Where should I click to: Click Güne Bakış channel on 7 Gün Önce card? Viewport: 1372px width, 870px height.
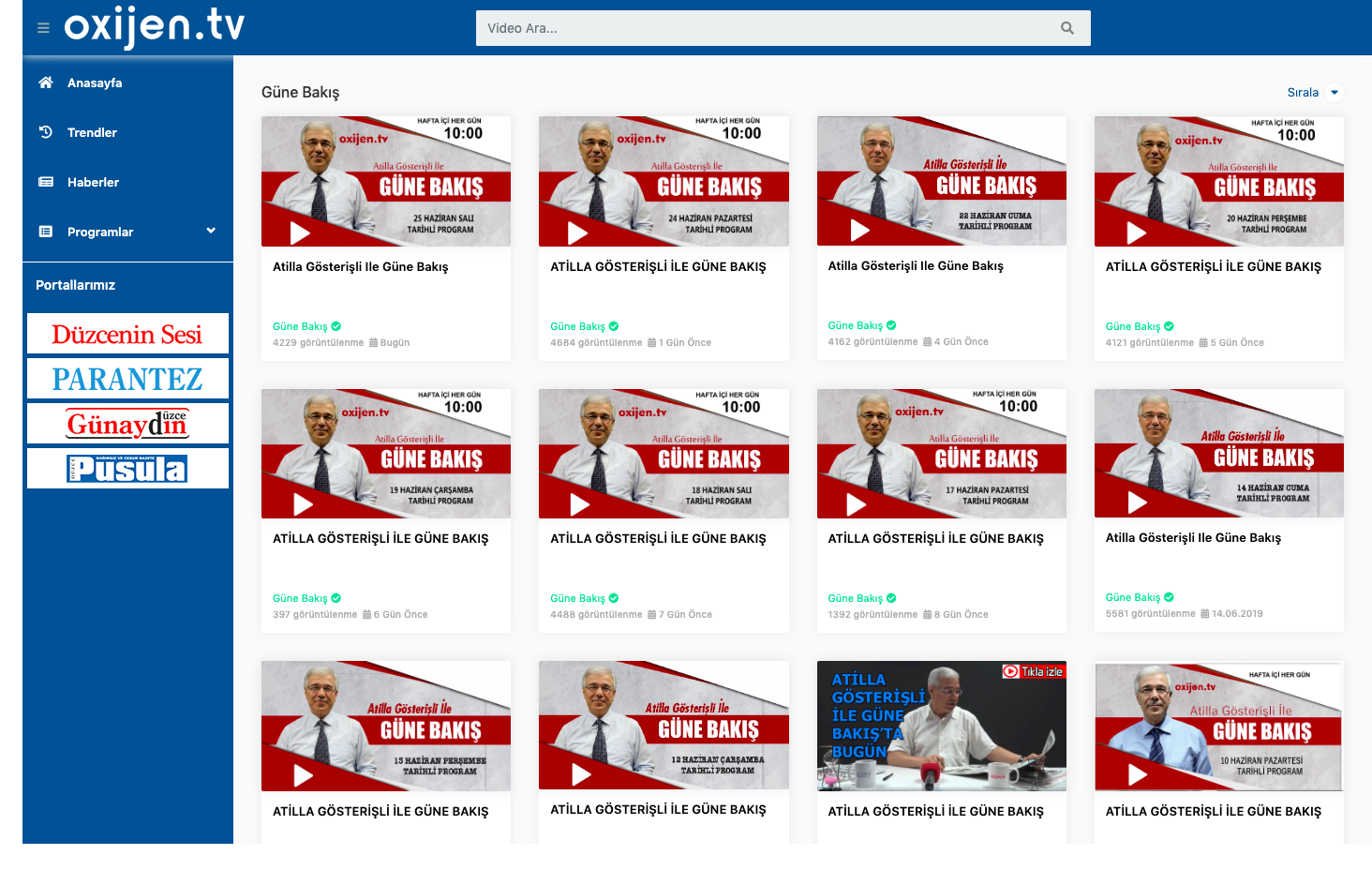coord(577,598)
